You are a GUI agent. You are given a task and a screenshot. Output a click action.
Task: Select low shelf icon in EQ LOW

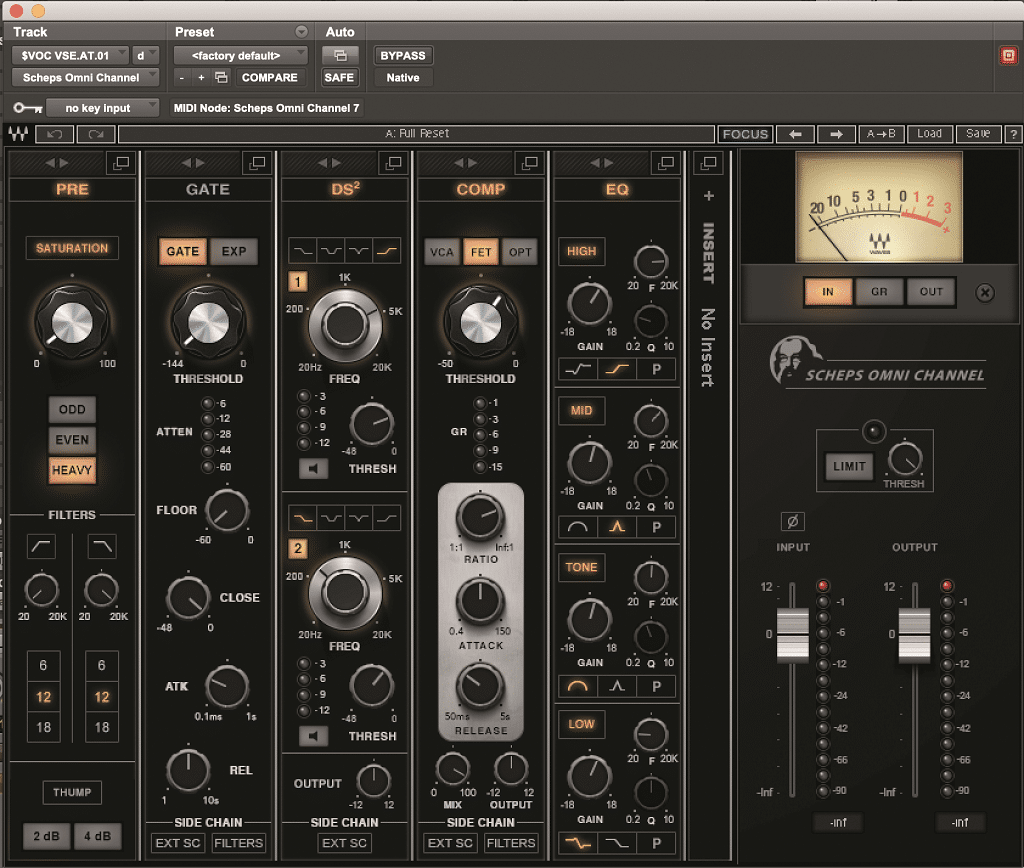(578, 843)
